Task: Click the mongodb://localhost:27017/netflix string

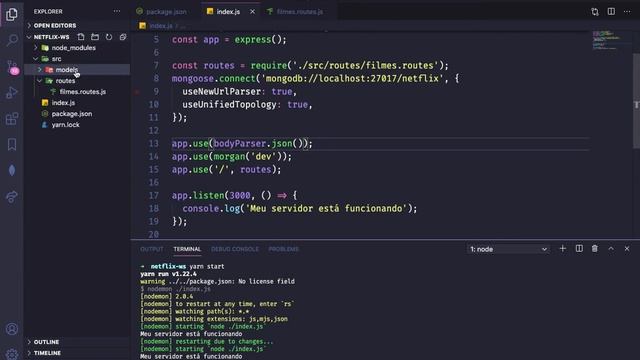Action: tap(352, 78)
